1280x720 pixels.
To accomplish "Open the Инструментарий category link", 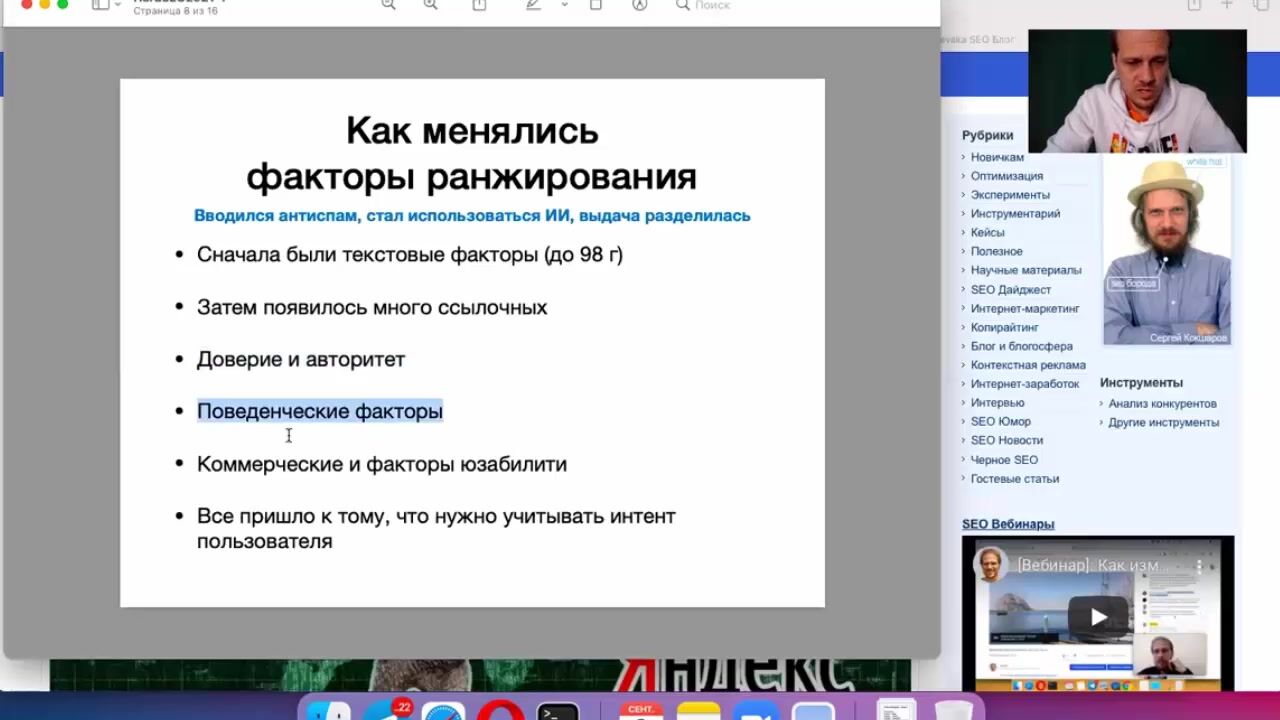I will pos(1015,214).
